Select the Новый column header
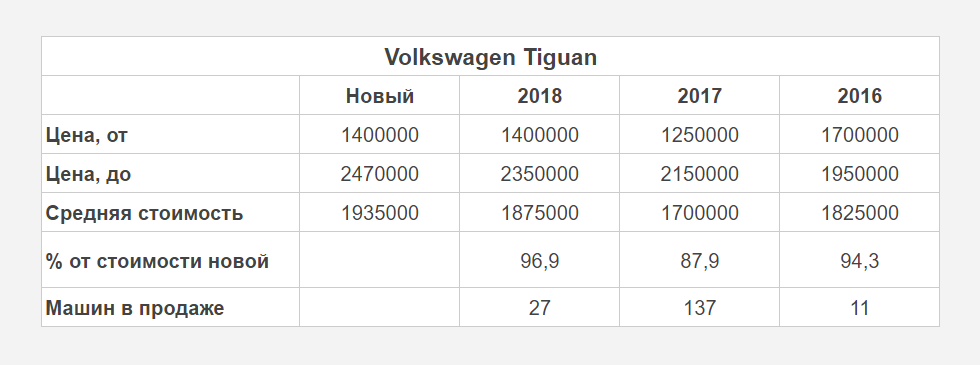980x365 pixels. pyautogui.click(x=379, y=96)
